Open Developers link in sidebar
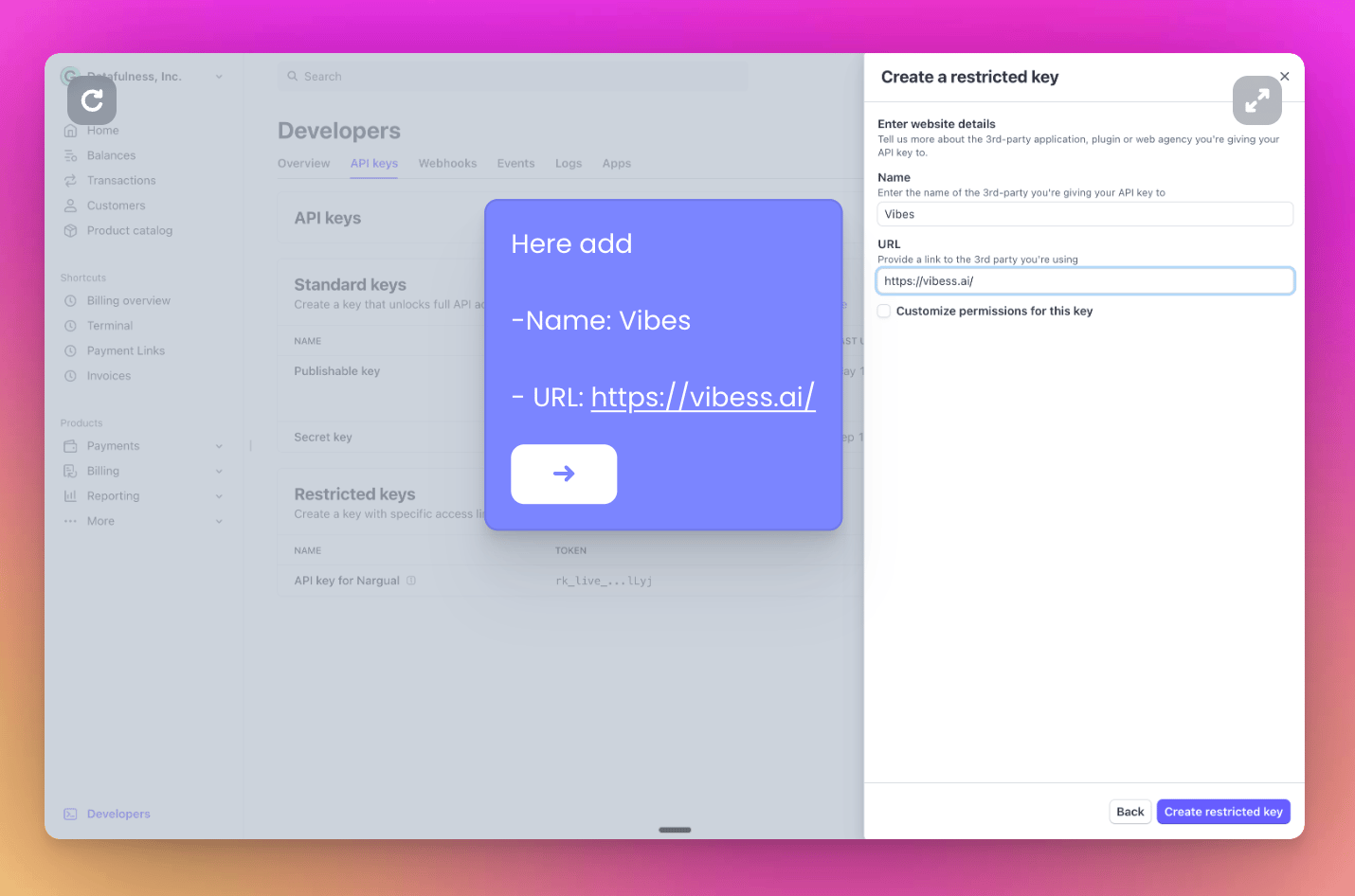The image size is (1355, 896). [x=118, y=815]
